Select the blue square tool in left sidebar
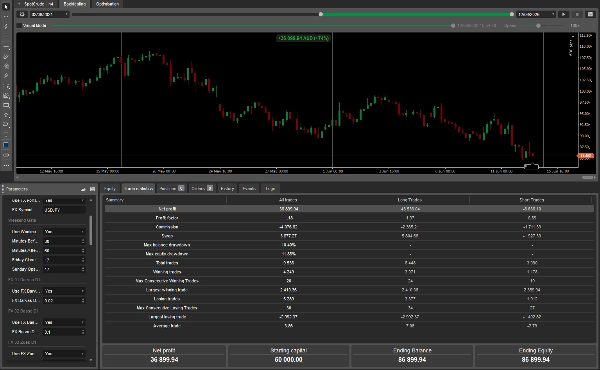Screen dimensions: 600x370 [x=6, y=145]
